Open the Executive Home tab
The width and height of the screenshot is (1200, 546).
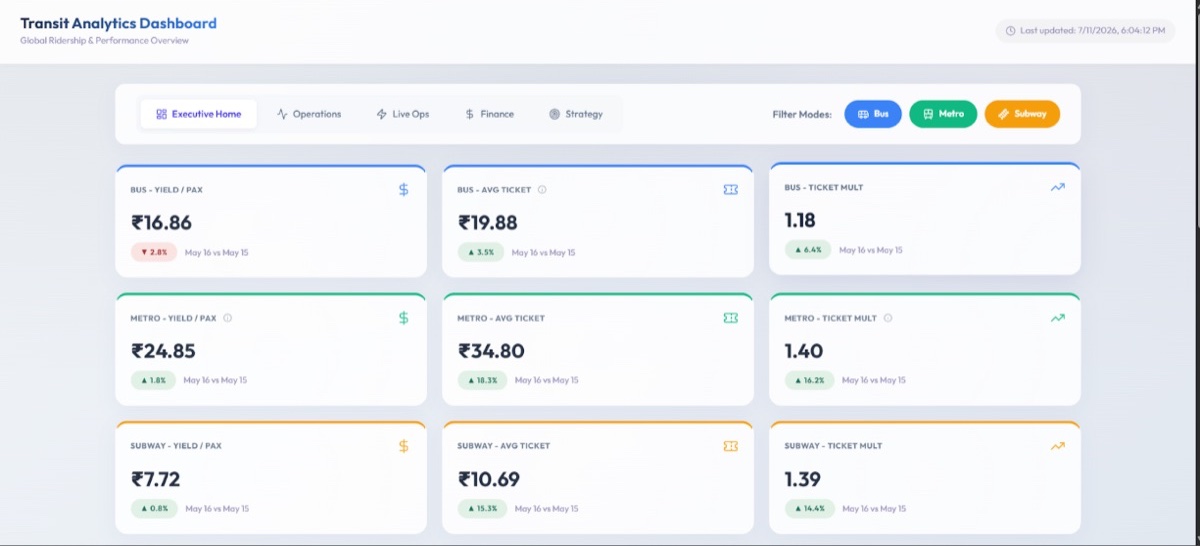[x=198, y=114]
